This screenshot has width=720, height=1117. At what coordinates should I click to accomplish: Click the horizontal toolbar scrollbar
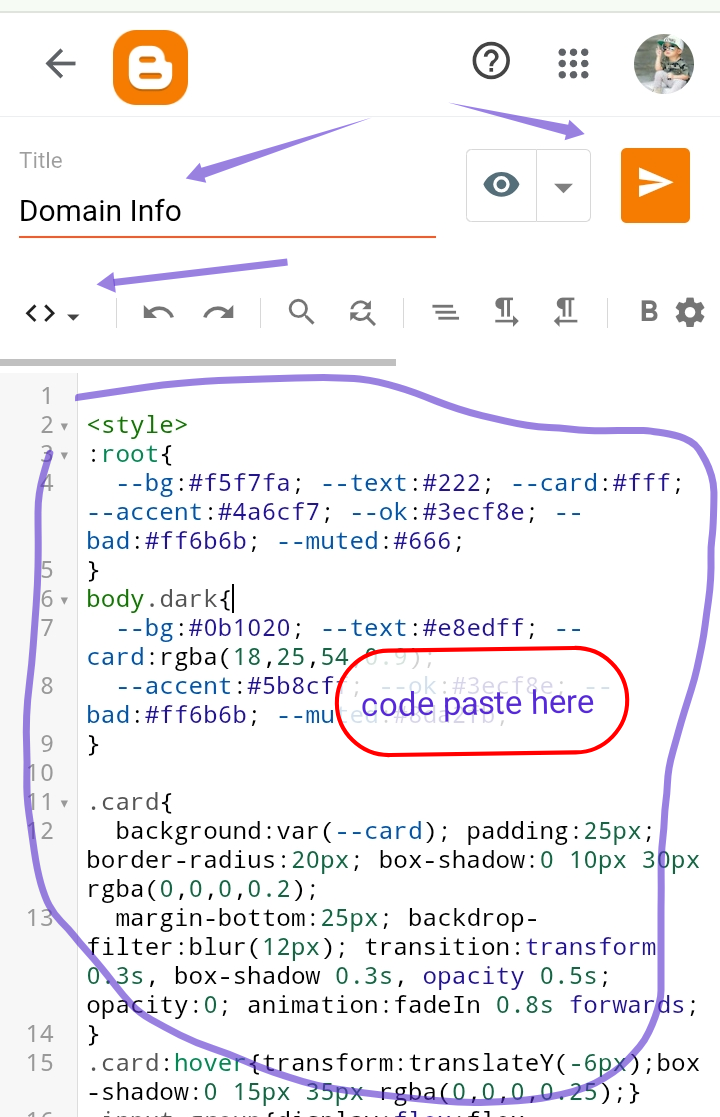click(x=198, y=363)
